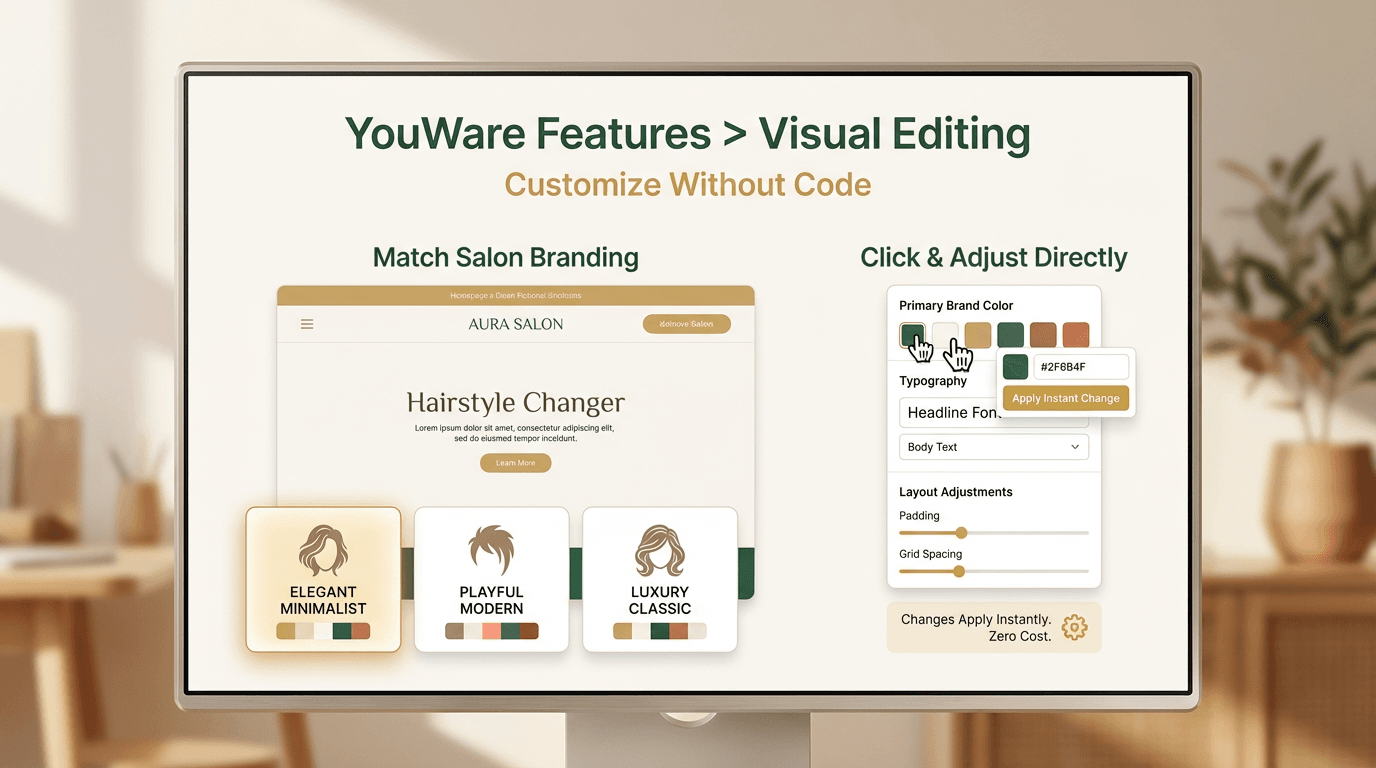Click the Hairstyle Changer heading

pyautogui.click(x=515, y=403)
